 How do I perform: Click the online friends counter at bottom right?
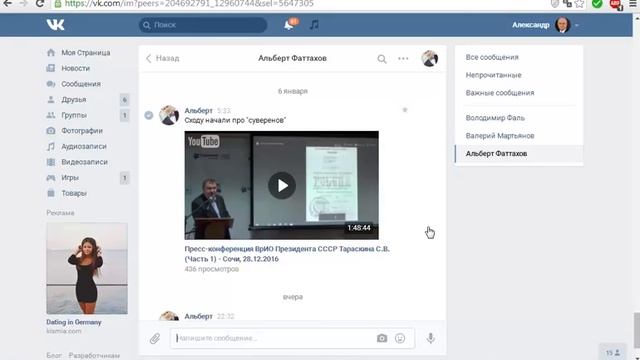[613, 352]
